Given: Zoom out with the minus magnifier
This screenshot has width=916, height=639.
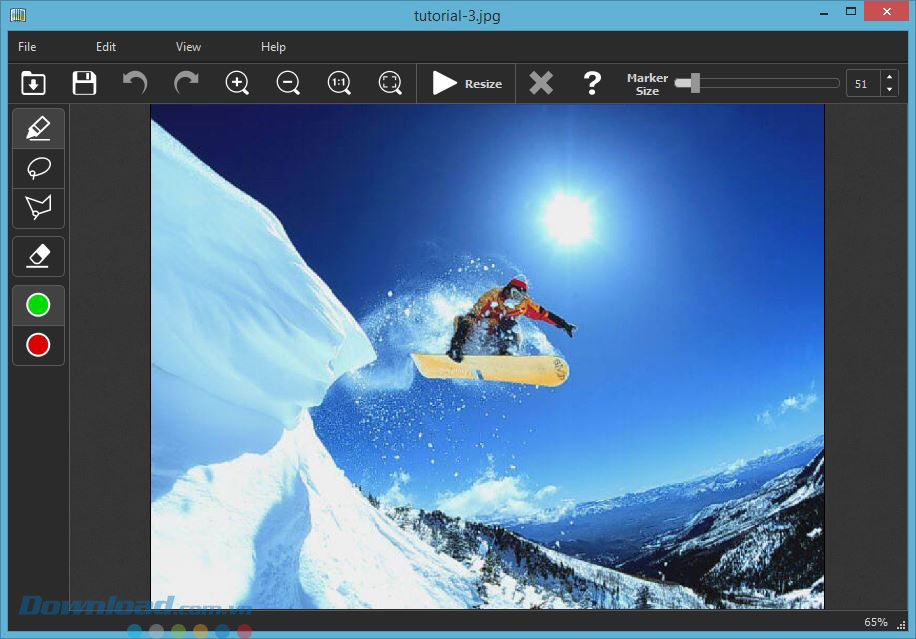Looking at the screenshot, I should 288,83.
